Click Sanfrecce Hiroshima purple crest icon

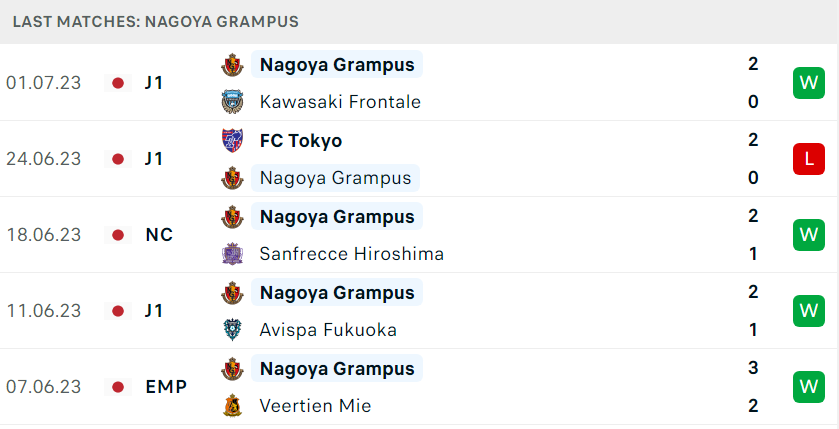click(x=232, y=254)
